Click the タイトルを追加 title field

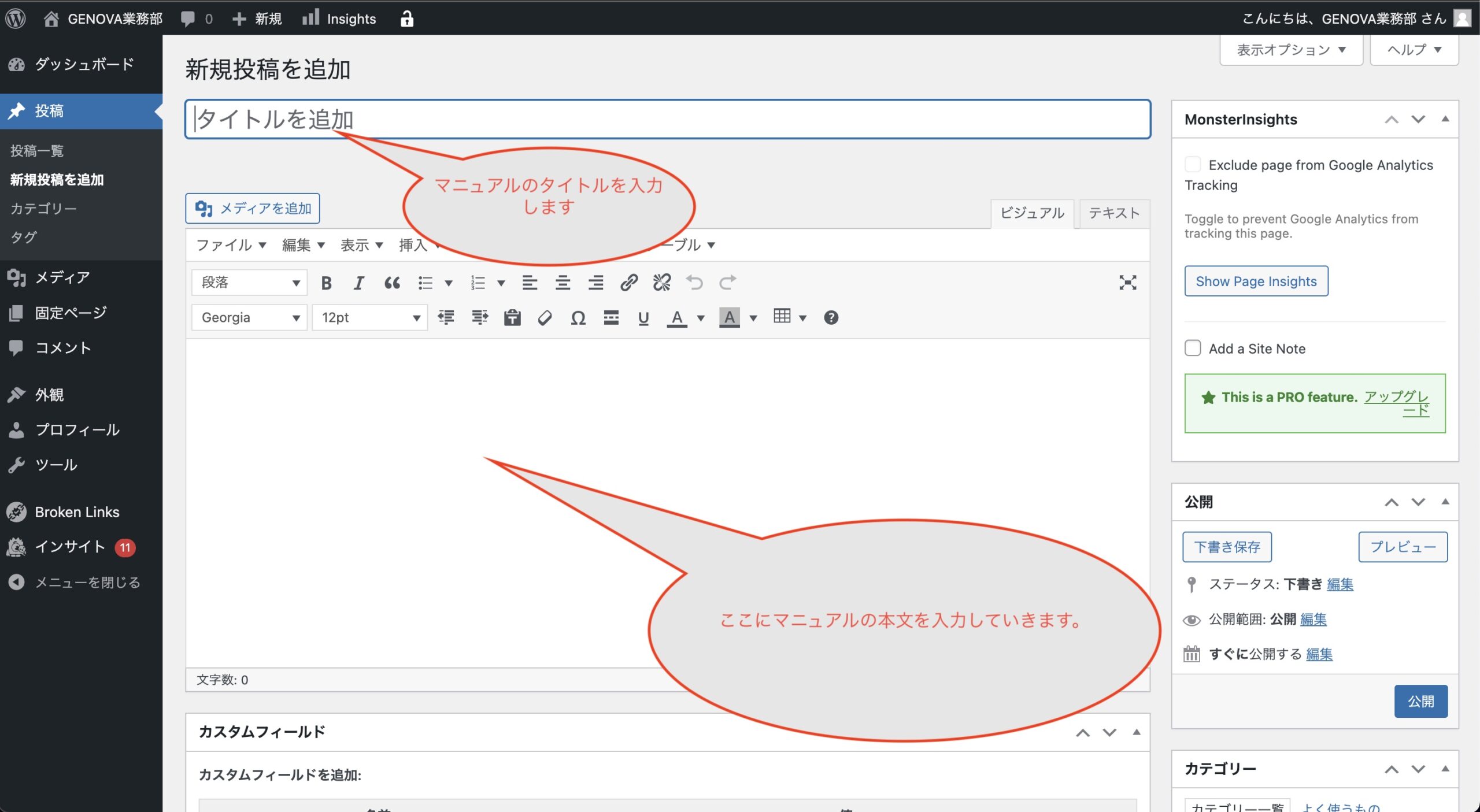tap(667, 119)
